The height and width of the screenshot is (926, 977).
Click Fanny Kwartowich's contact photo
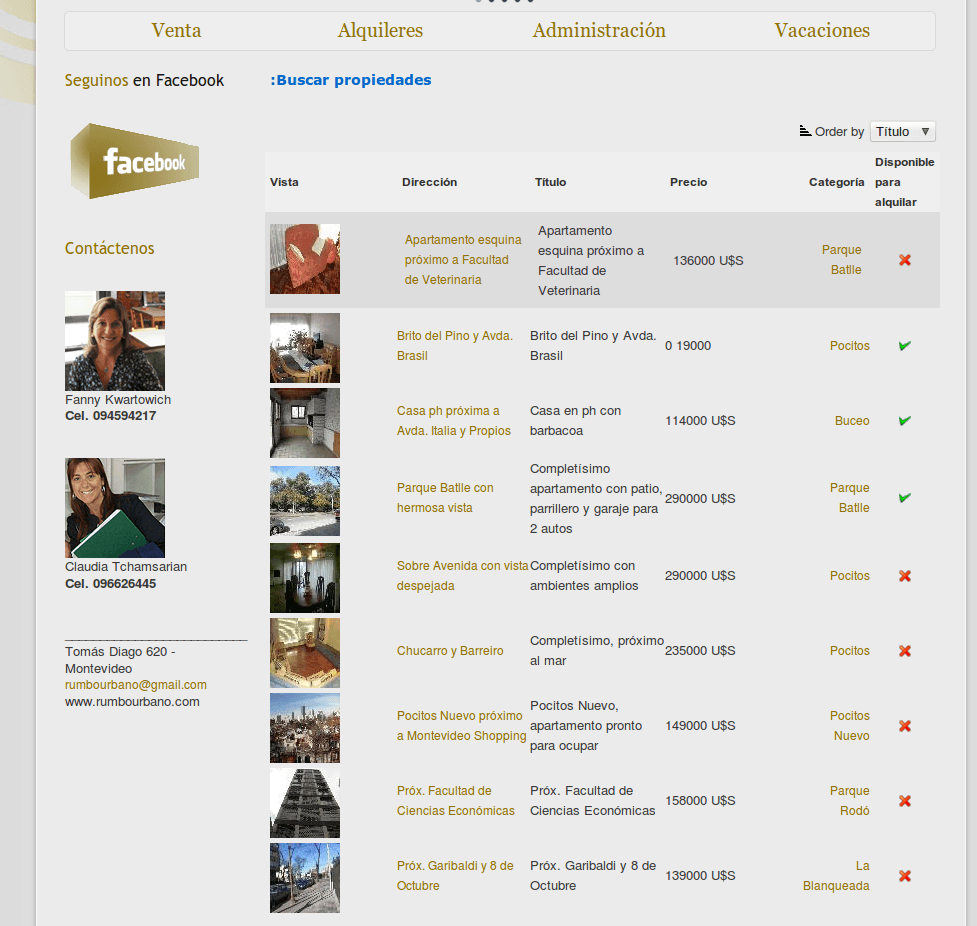(x=115, y=341)
